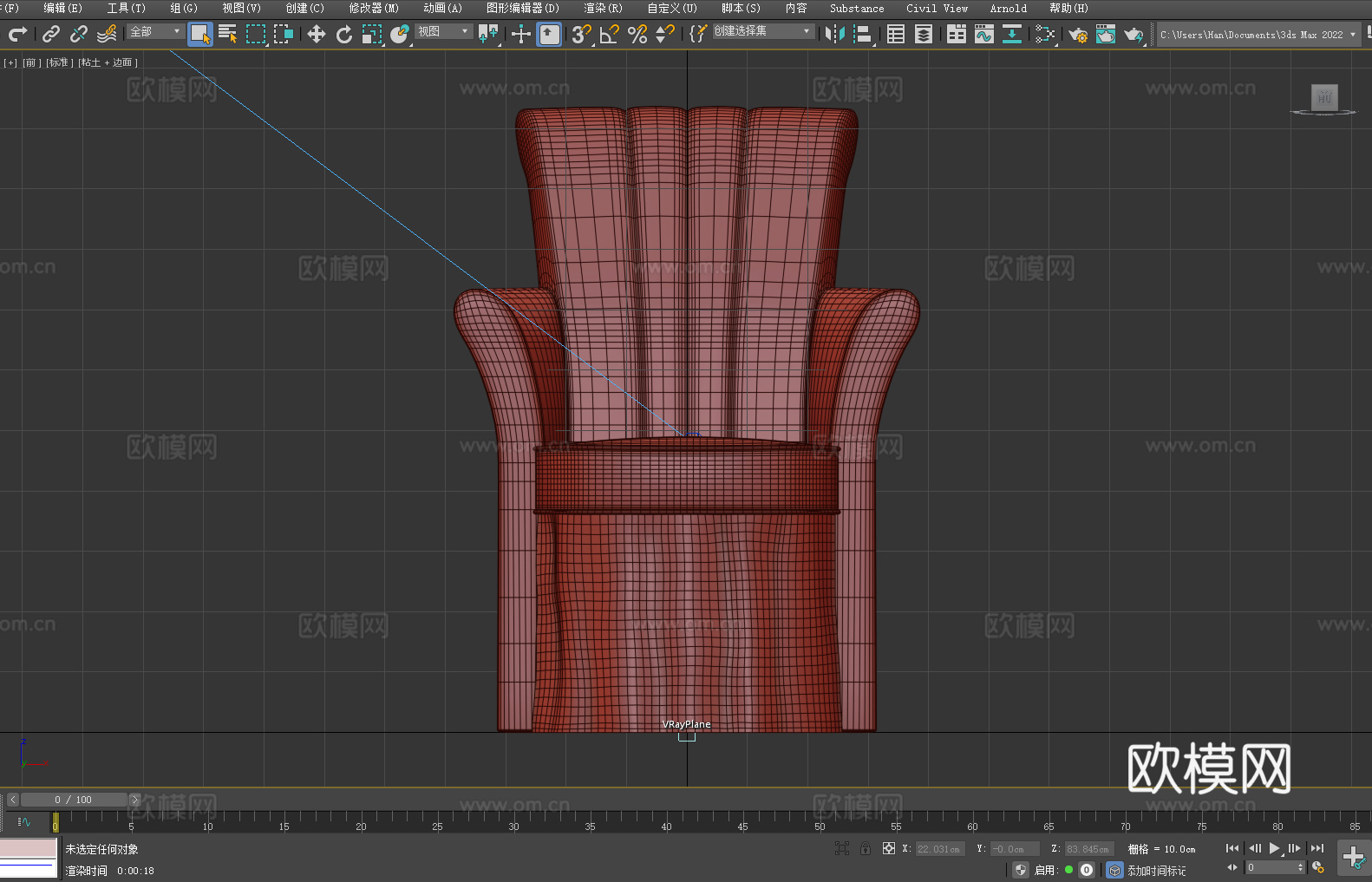Click the Use Pivot Point Center icon

[488, 34]
